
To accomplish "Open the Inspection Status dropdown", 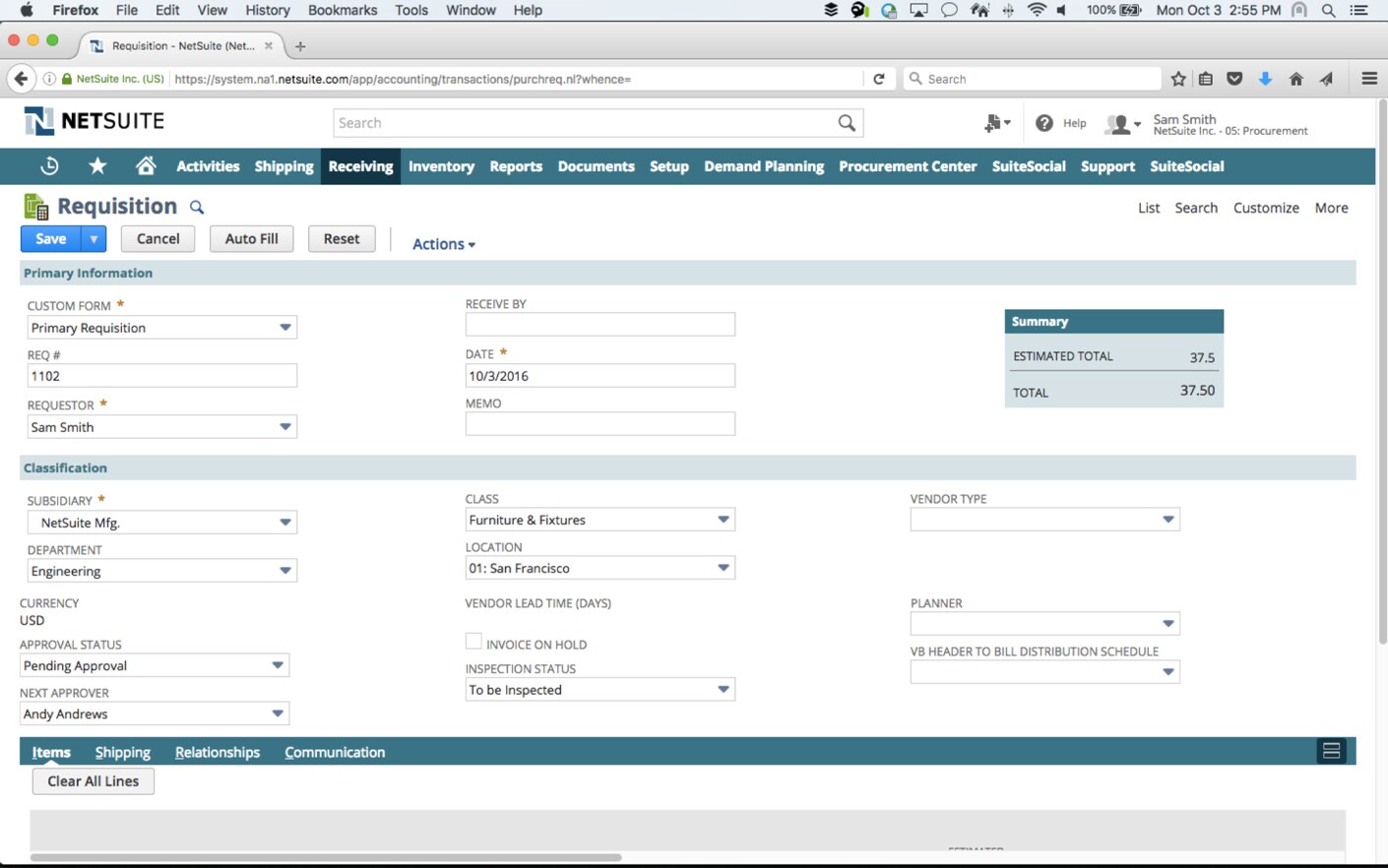I will tap(724, 690).
